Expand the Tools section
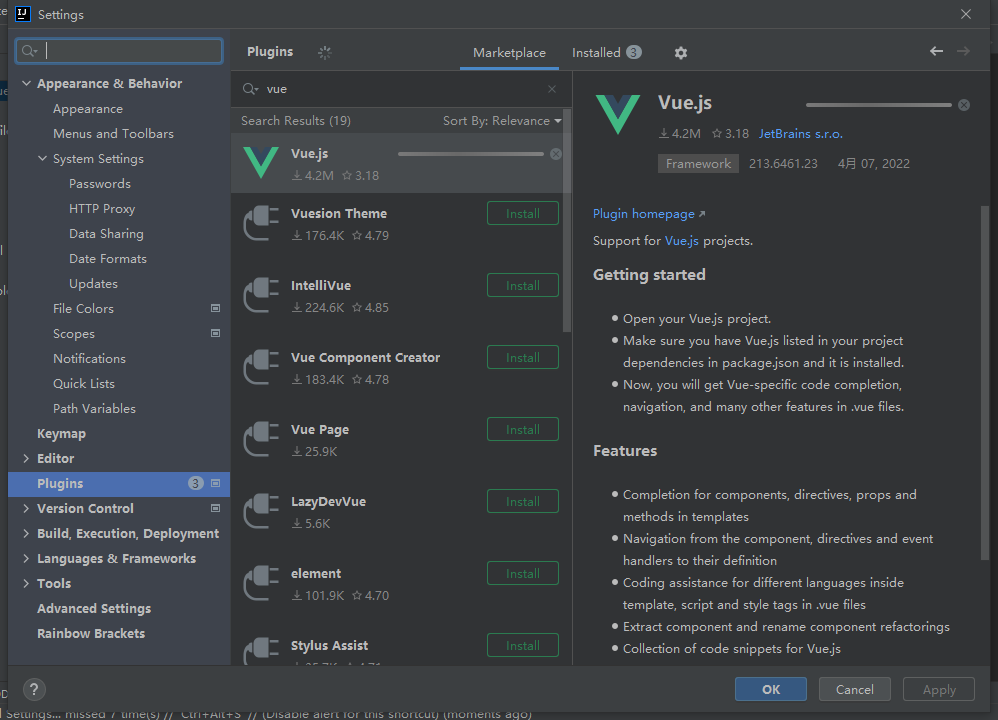 tap(26, 583)
